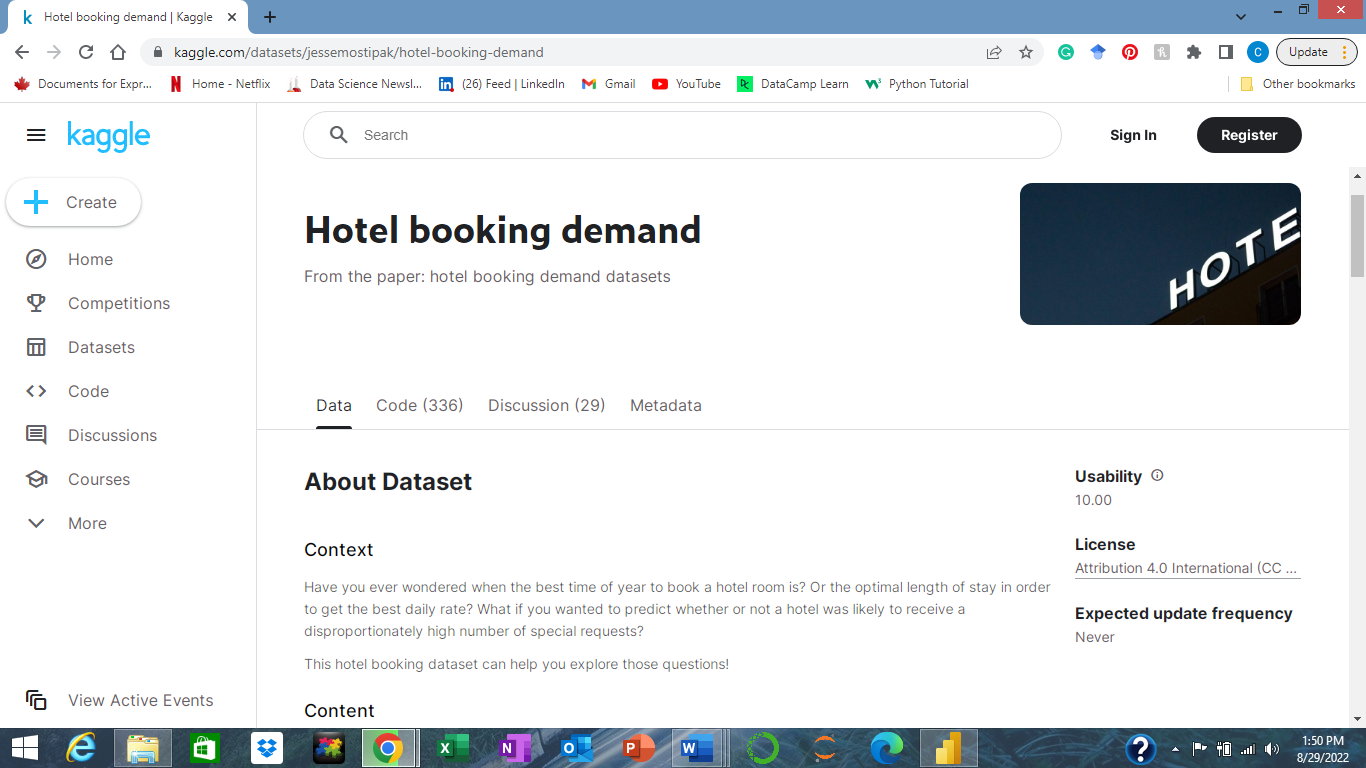This screenshot has width=1366, height=768.
Task: Select Courses in the sidebar
Action: tap(36, 479)
